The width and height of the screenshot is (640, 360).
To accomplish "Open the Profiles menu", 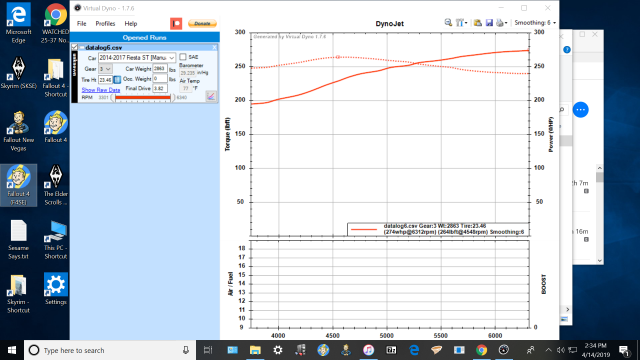I will [105, 24].
